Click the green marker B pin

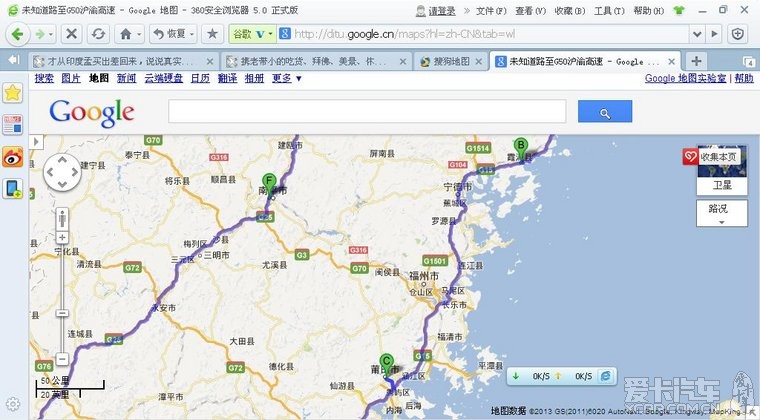point(520,148)
